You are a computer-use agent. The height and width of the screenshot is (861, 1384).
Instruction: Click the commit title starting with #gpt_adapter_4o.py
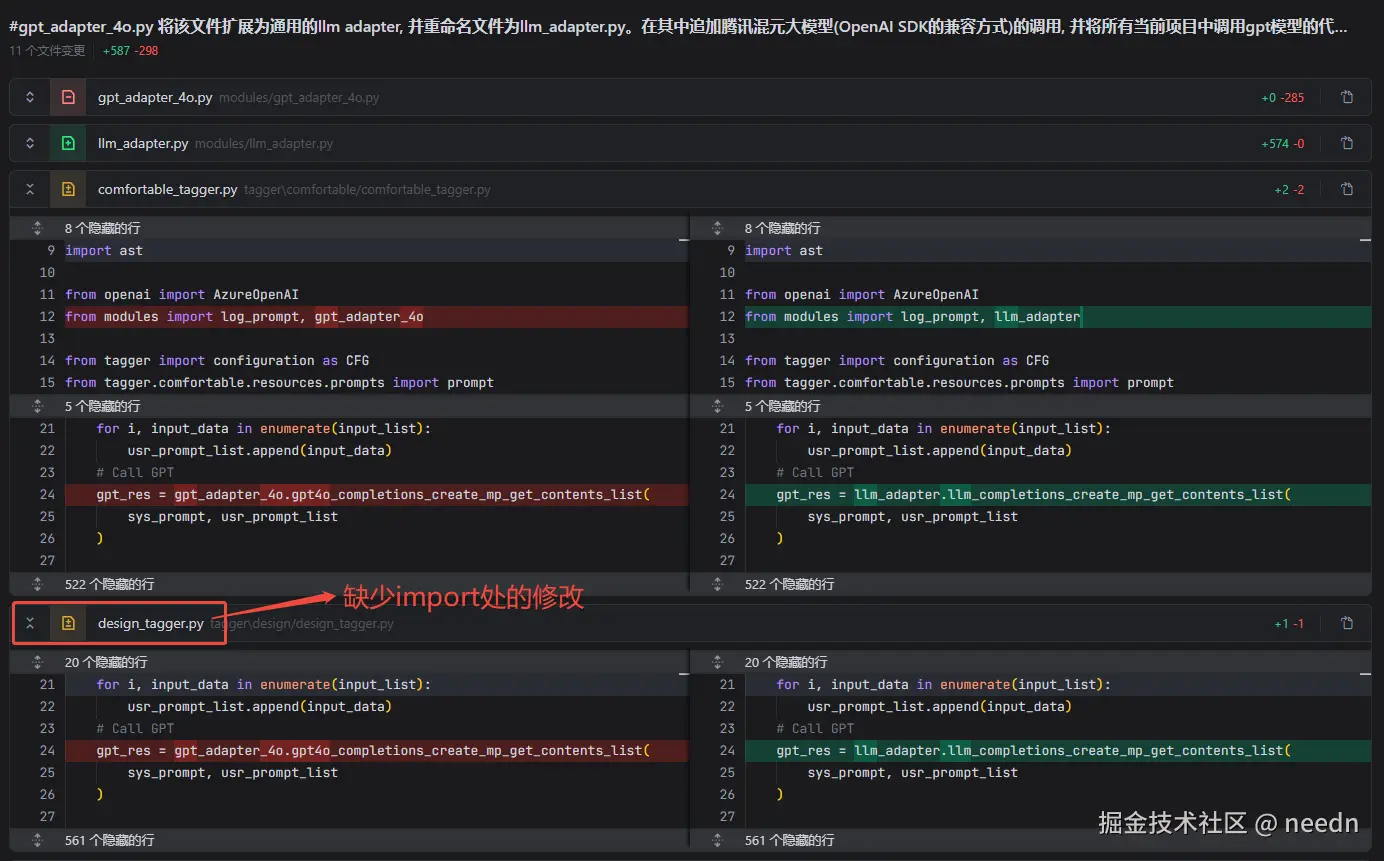tap(678, 26)
